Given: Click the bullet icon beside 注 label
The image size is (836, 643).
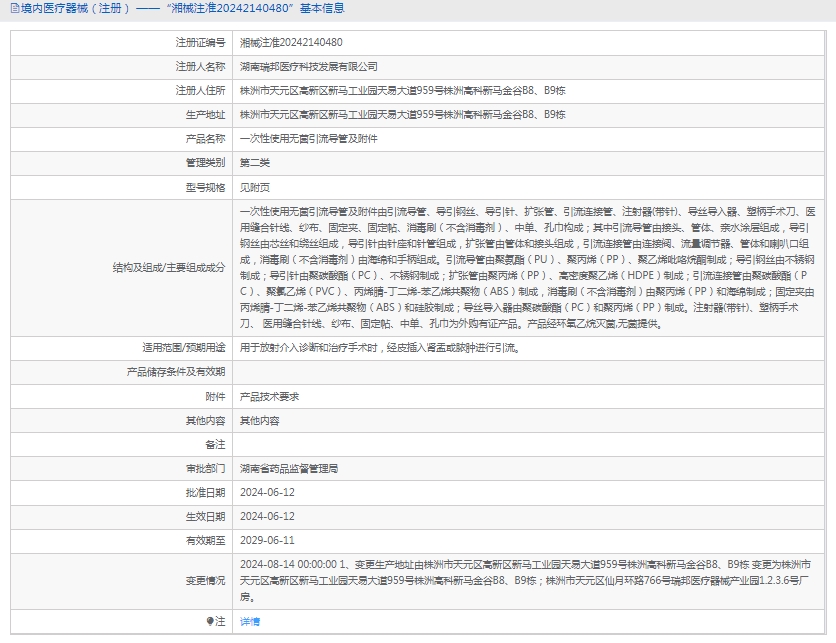Looking at the screenshot, I should pyautogui.click(x=210, y=621).
